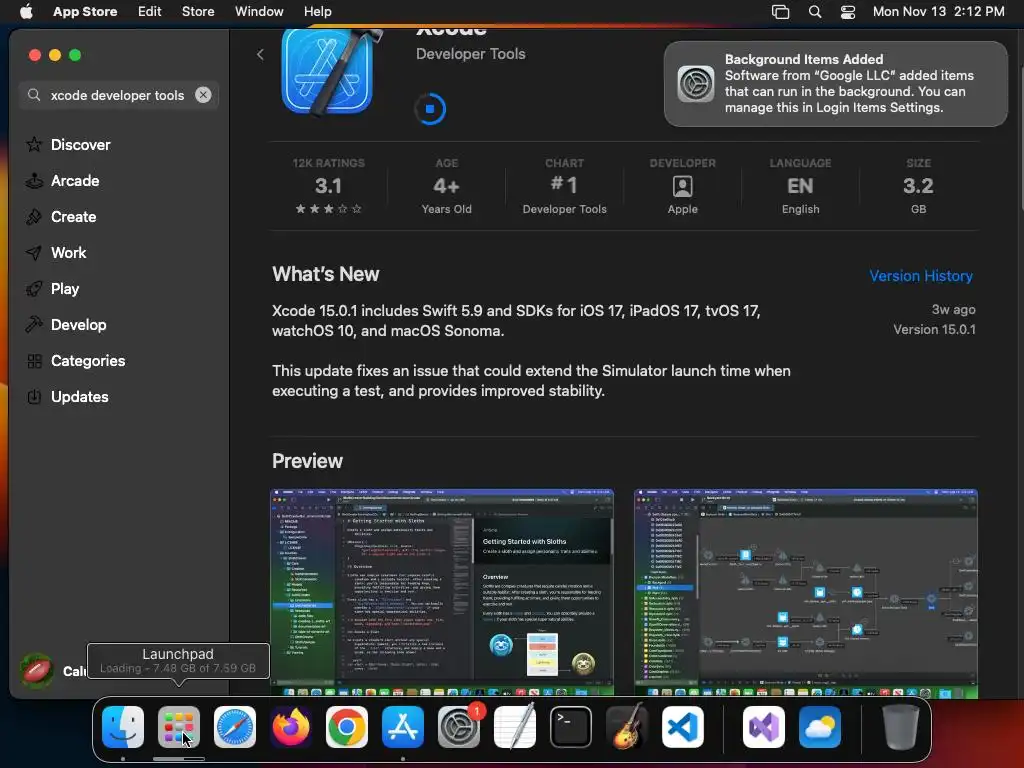Click the EN English language info
The height and width of the screenshot is (768, 1024).
click(800, 186)
